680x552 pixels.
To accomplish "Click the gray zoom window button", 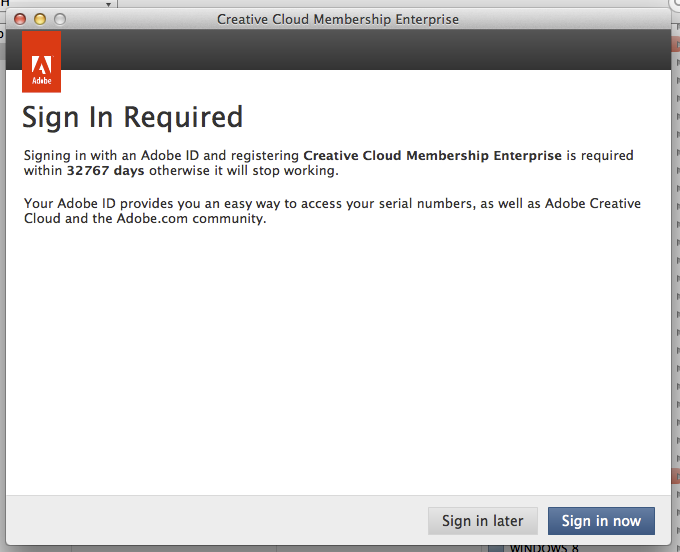I will (60, 19).
